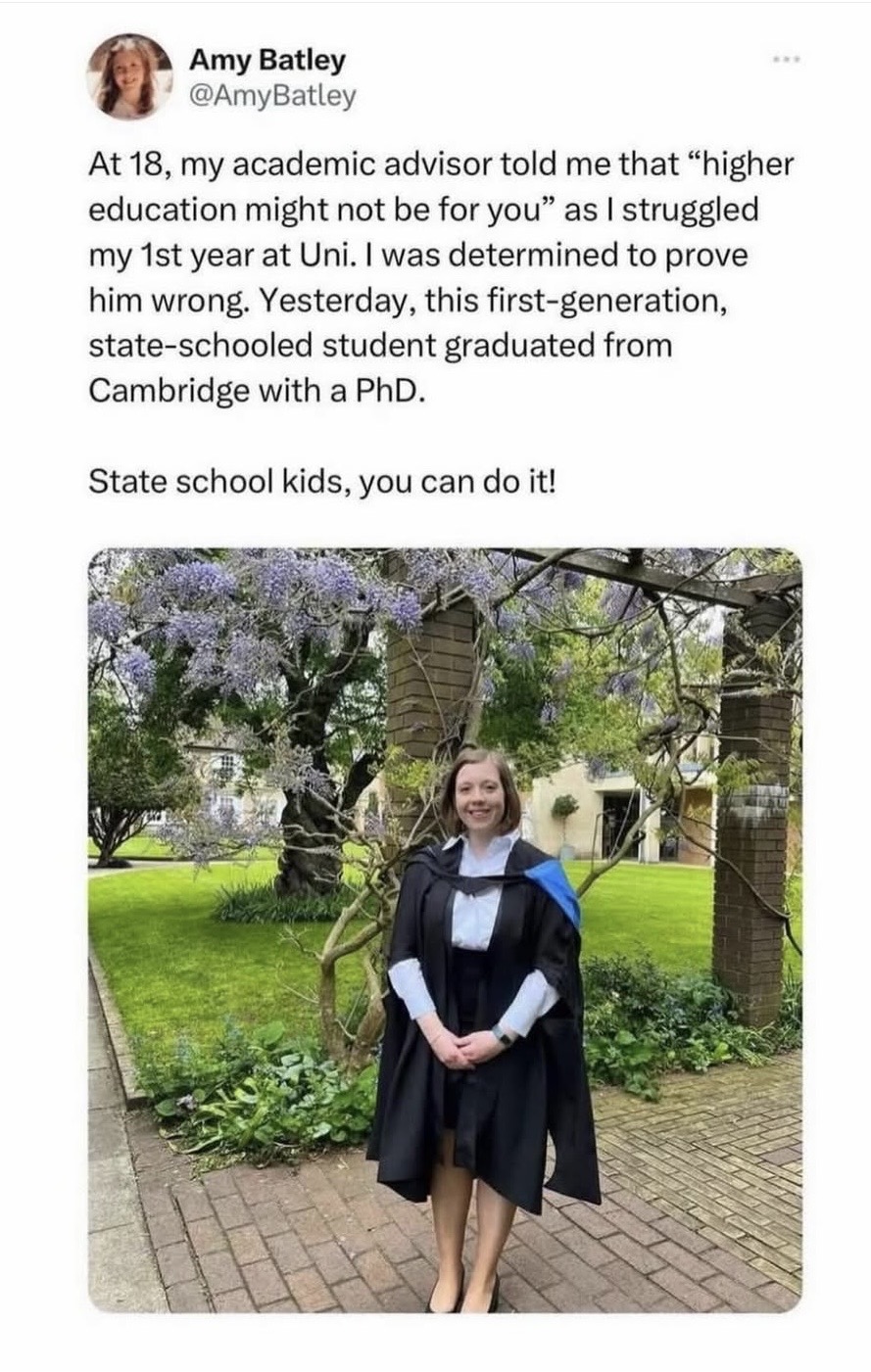This screenshot has height=1372, width=871.
Task: Click the display name Amy Batley
Action: click(266, 60)
